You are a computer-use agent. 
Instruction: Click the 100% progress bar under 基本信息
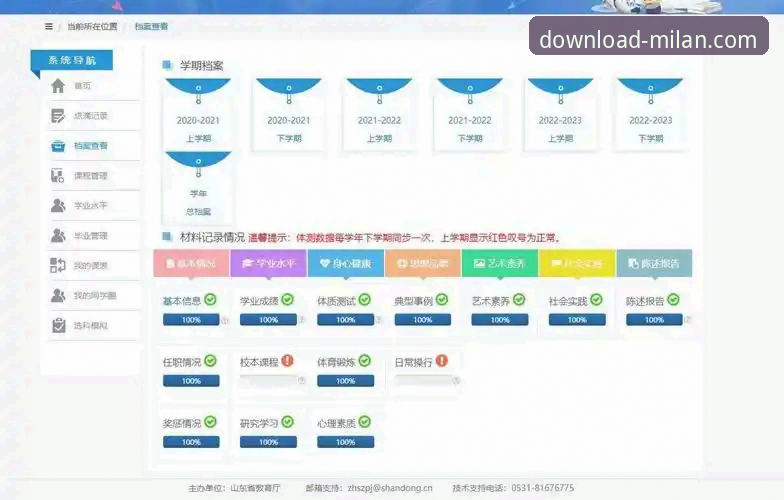click(x=191, y=320)
